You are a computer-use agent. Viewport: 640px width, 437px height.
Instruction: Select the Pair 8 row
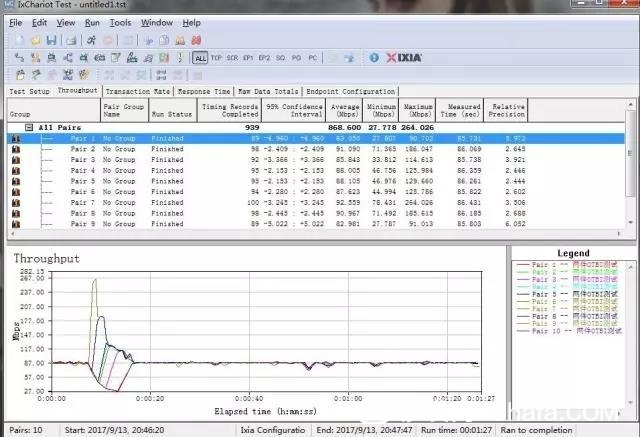(x=316, y=213)
